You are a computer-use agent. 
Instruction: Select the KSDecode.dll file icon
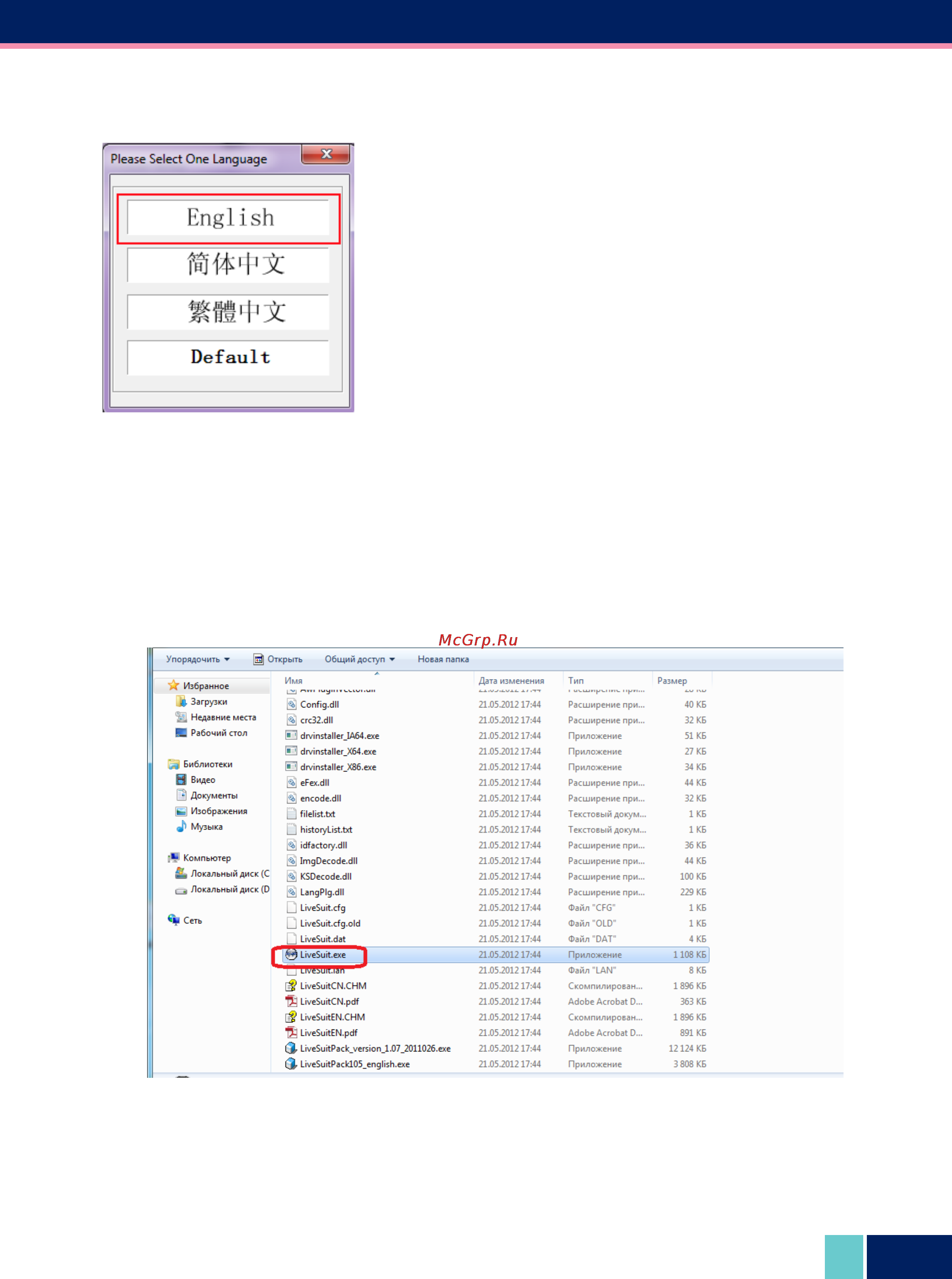coord(291,876)
